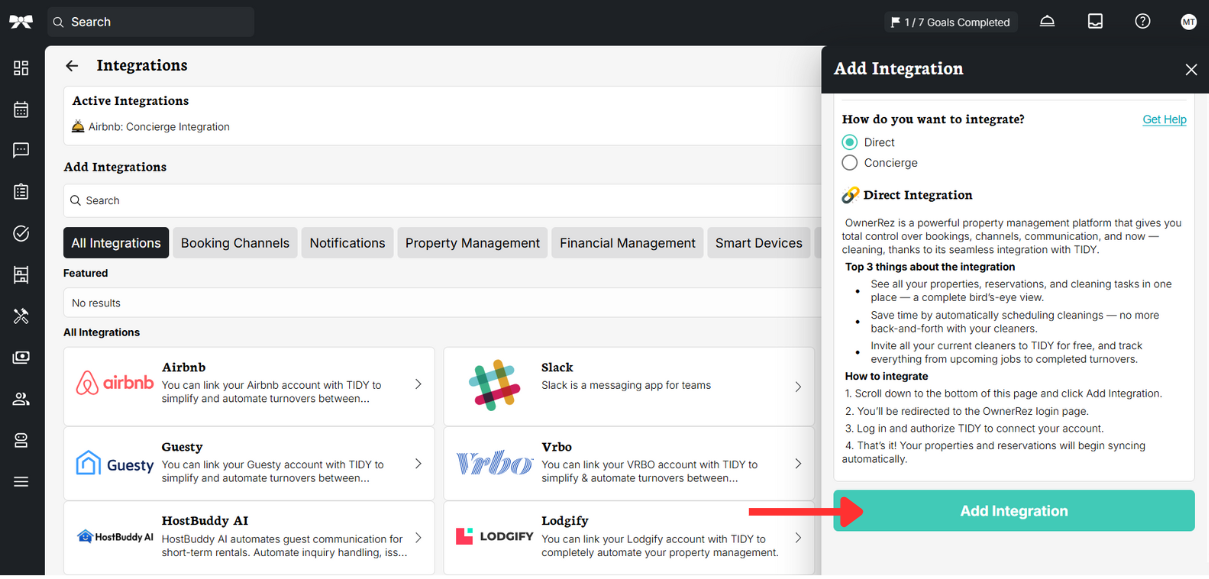
Task: Click the concierge bell icon in top bar
Action: [x=1047, y=21]
